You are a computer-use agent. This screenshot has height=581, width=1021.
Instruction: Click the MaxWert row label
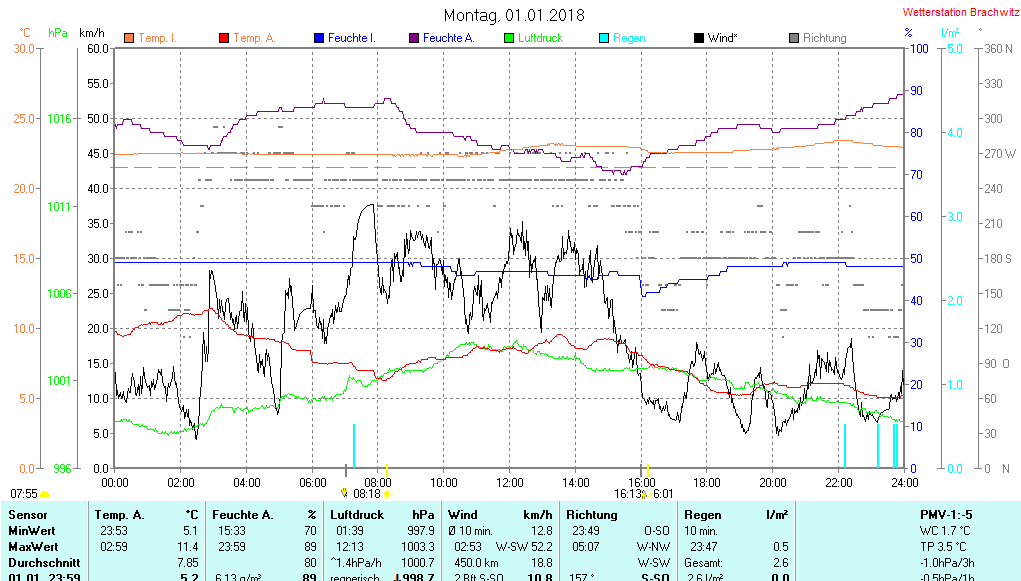[32, 547]
